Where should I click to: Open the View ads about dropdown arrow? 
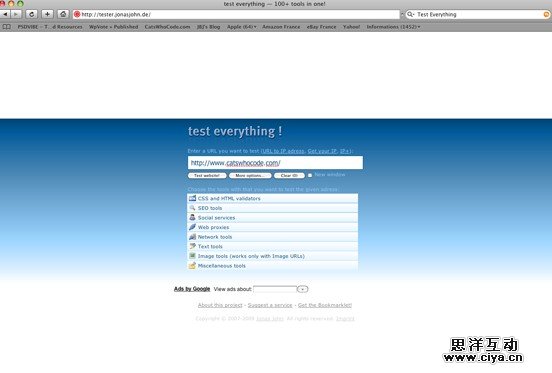click(x=302, y=289)
